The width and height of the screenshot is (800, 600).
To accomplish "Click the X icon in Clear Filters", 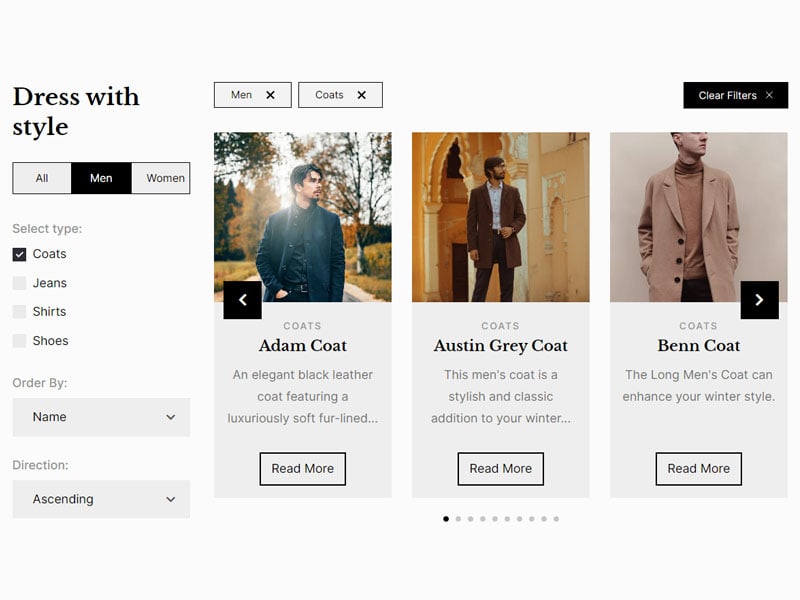I will 769,95.
